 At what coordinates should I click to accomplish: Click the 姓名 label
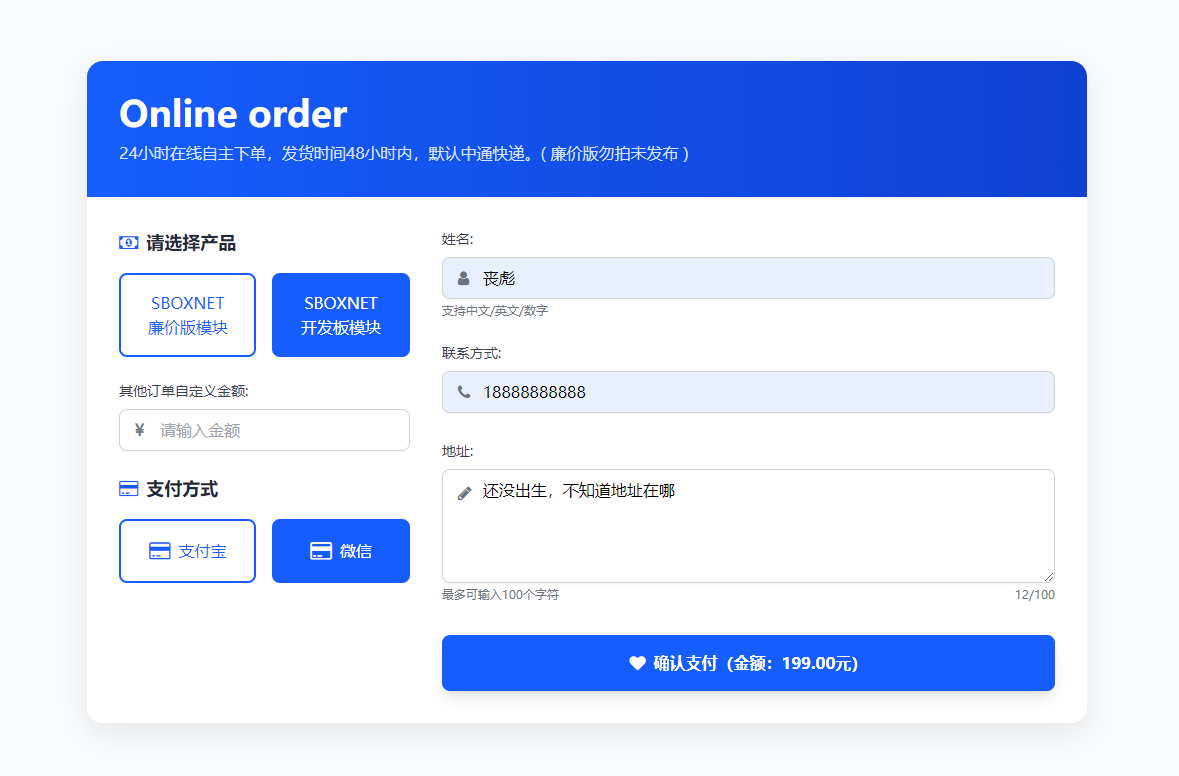(x=457, y=239)
